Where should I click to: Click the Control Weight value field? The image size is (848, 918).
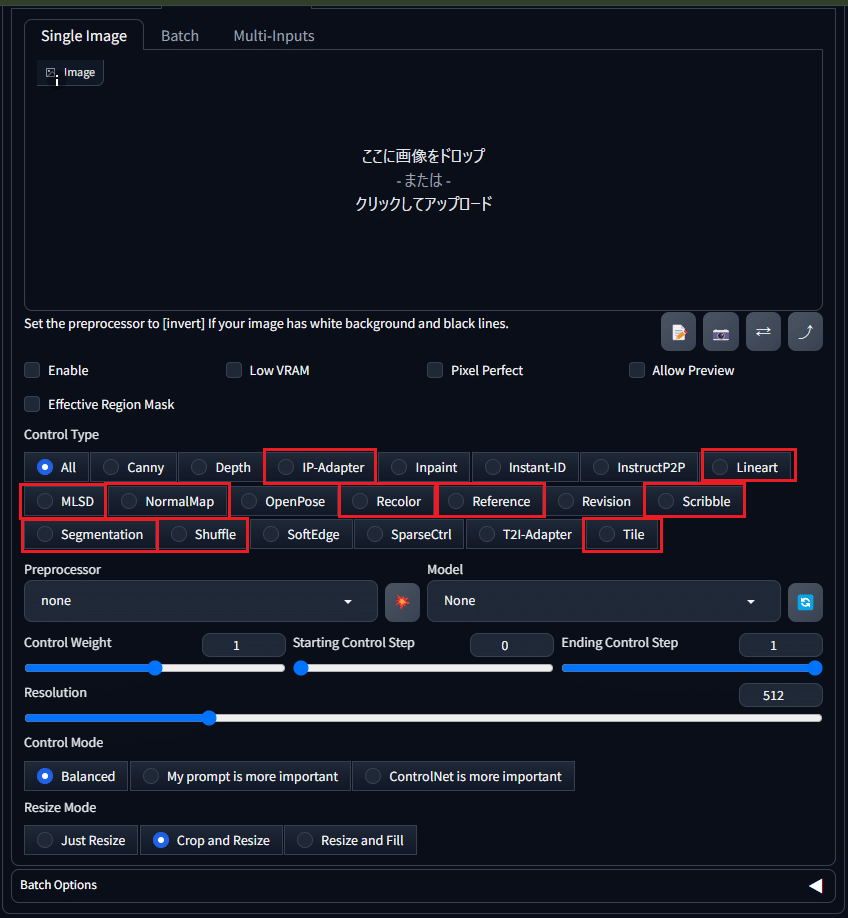point(244,645)
